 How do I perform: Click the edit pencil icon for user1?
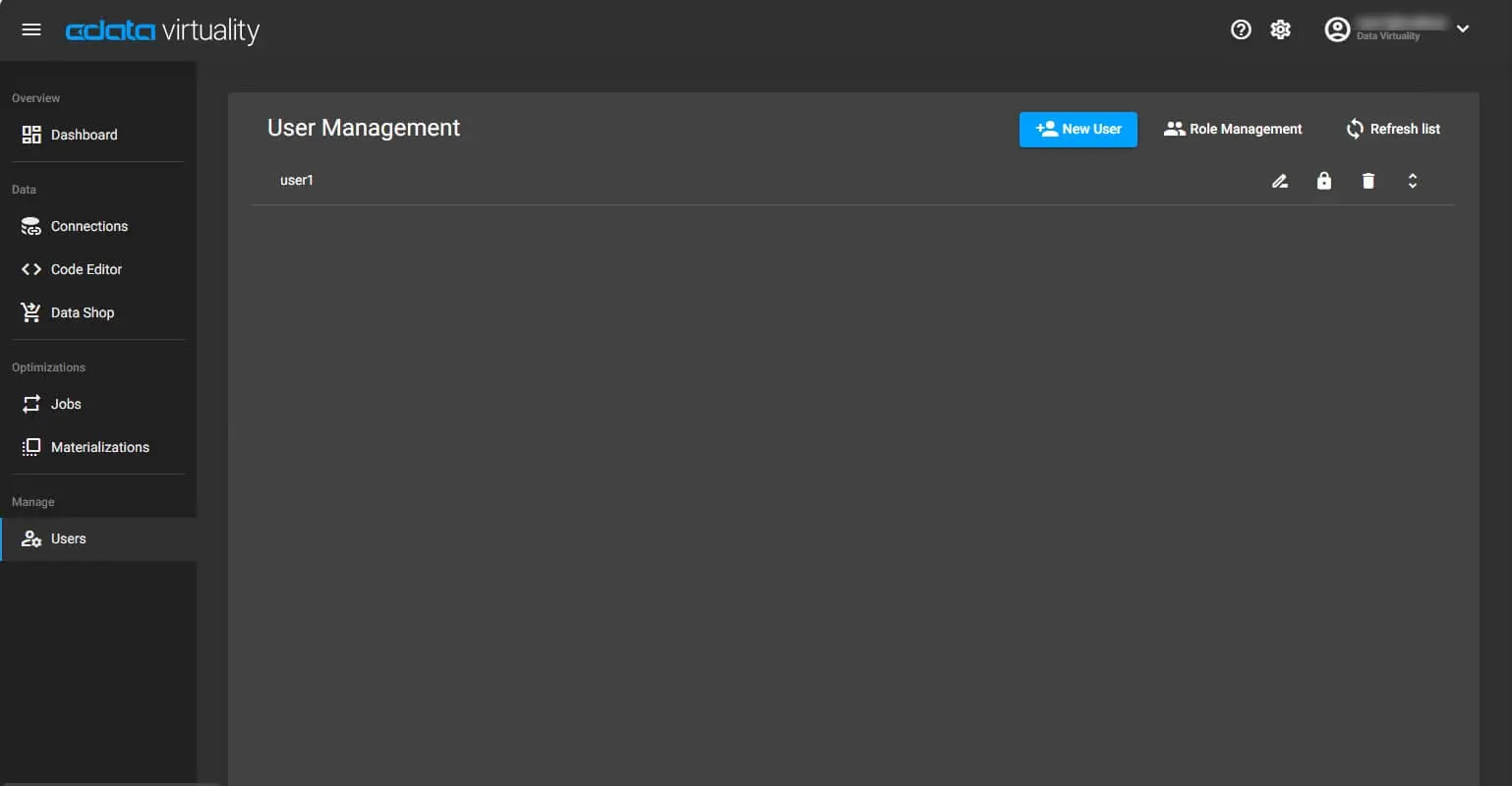[1279, 181]
